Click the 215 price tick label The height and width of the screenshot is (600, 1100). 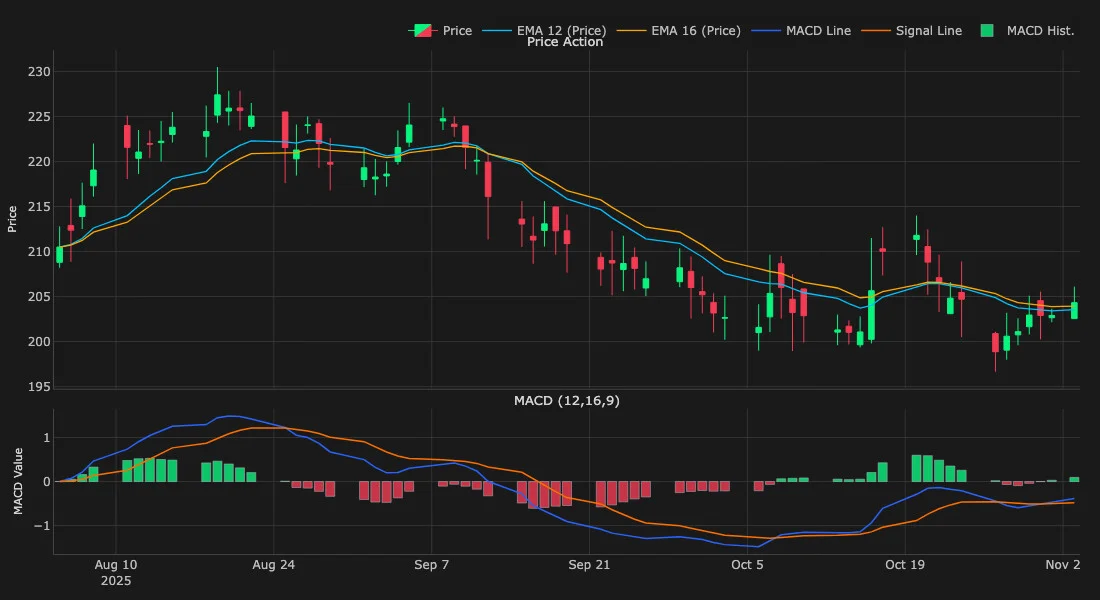(39, 206)
